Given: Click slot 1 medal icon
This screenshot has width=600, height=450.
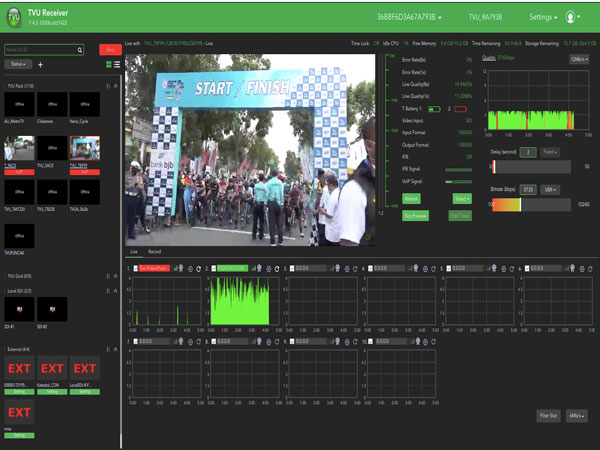Looking at the screenshot, I should pyautogui.click(x=181, y=268).
